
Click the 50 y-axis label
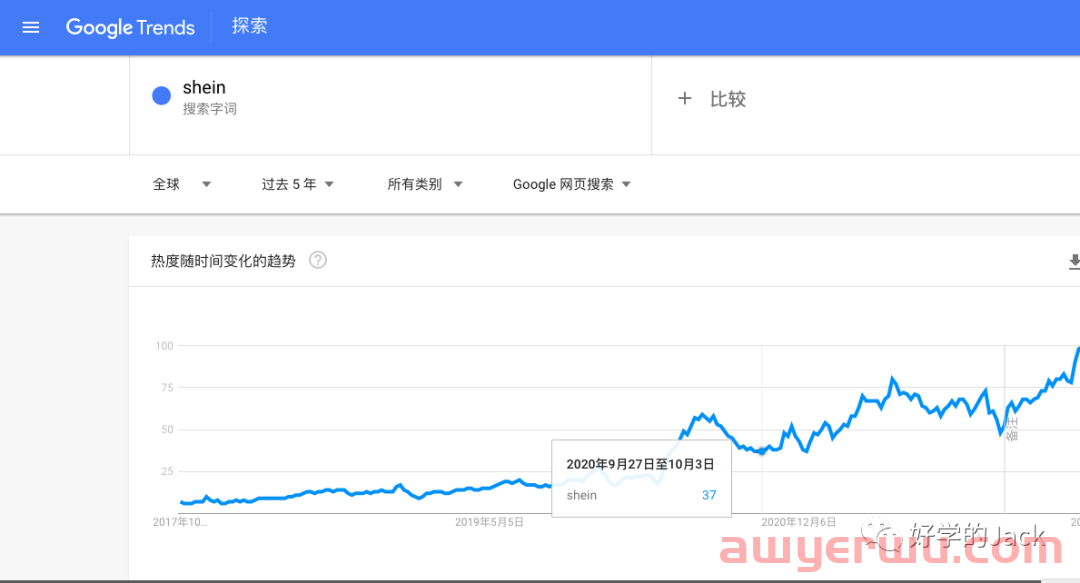tap(167, 429)
